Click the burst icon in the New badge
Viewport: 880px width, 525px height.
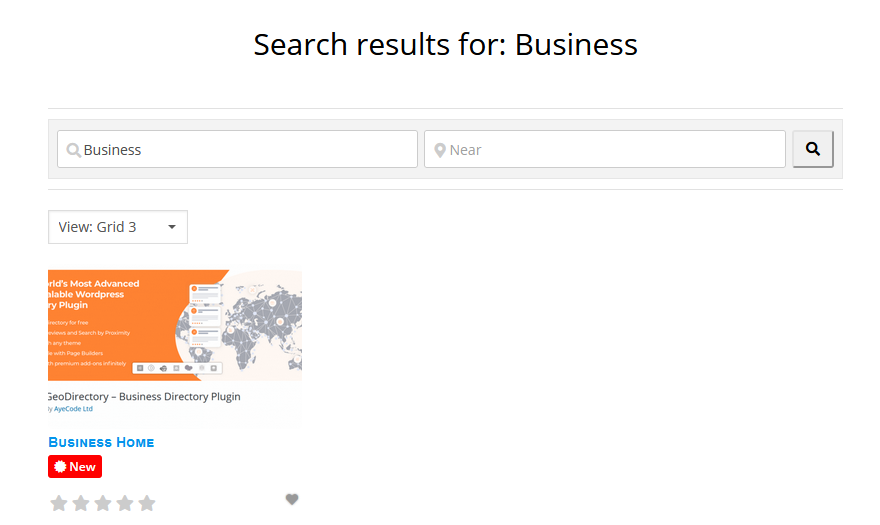[59, 467]
